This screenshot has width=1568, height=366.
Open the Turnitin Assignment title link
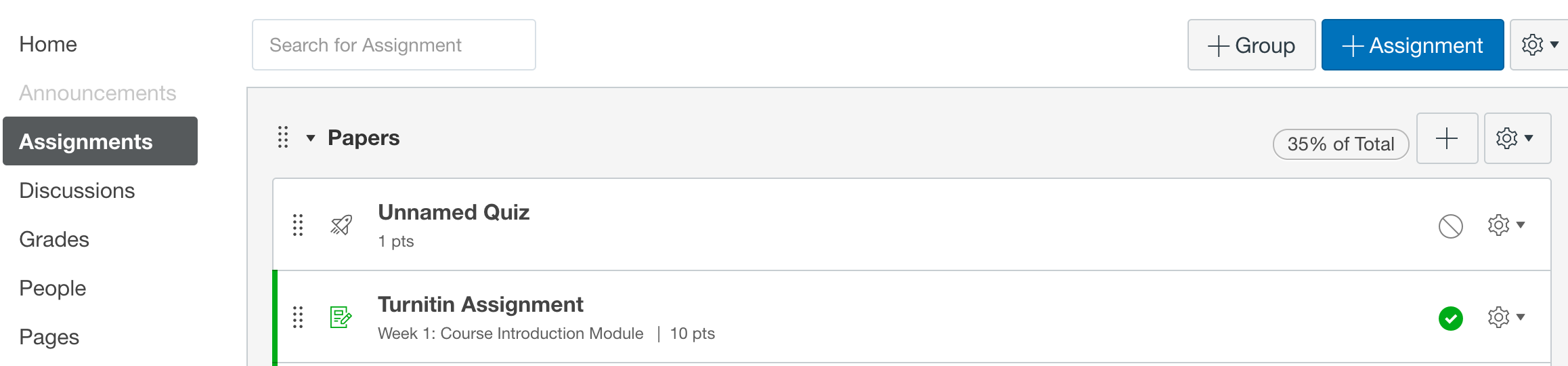pyautogui.click(x=480, y=304)
